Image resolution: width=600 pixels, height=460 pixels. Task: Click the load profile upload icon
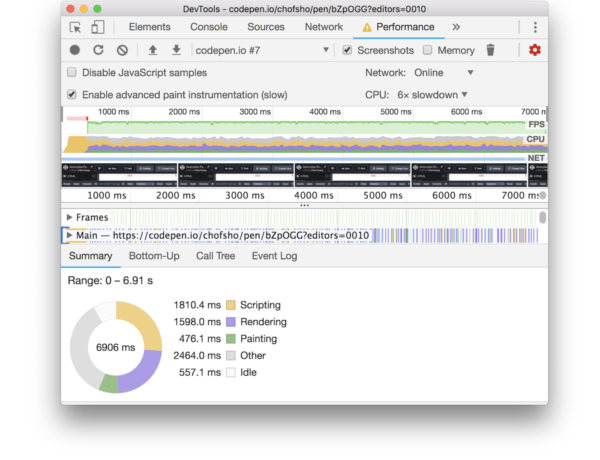pos(153,50)
